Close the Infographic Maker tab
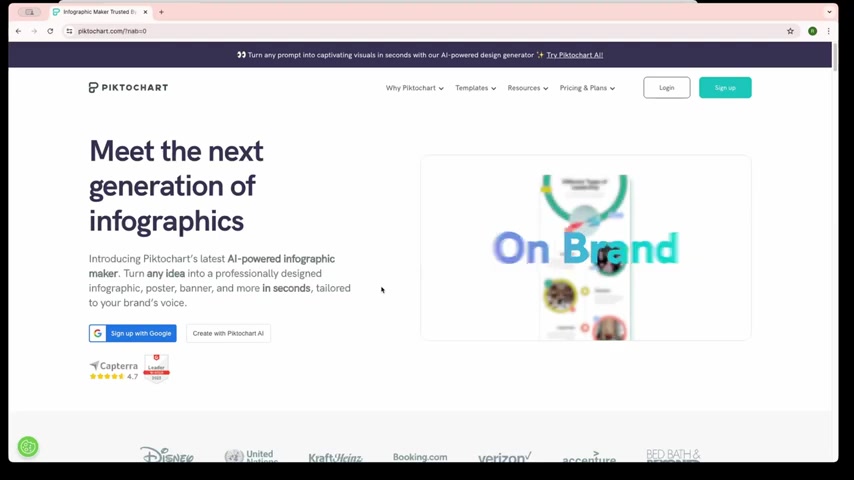854x480 pixels. tap(145, 11)
